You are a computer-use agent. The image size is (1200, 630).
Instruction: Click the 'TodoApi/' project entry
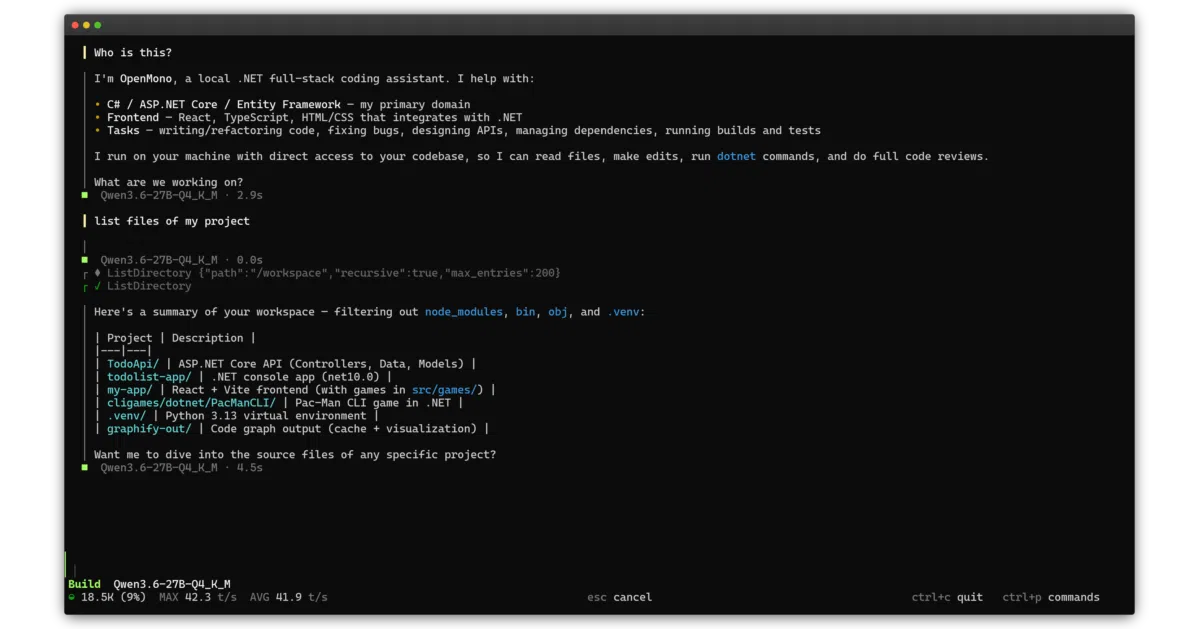click(133, 364)
